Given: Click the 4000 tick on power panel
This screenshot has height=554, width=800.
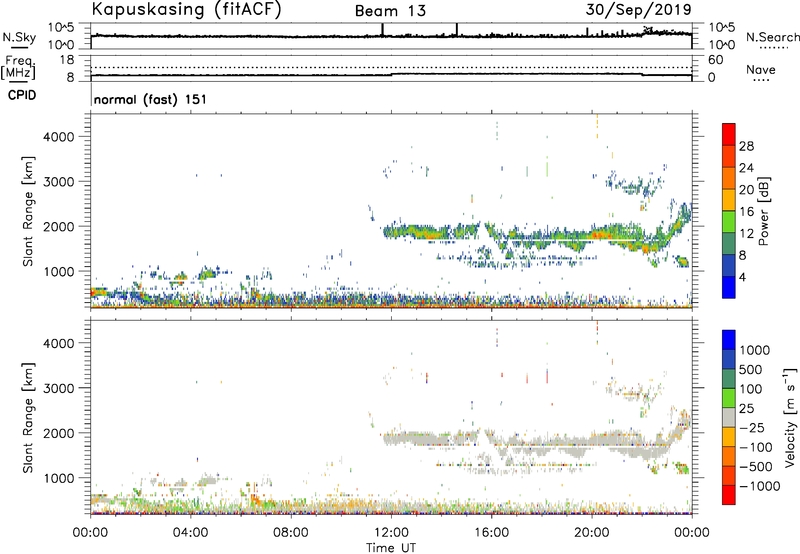Looking at the screenshot, I should point(58,137).
